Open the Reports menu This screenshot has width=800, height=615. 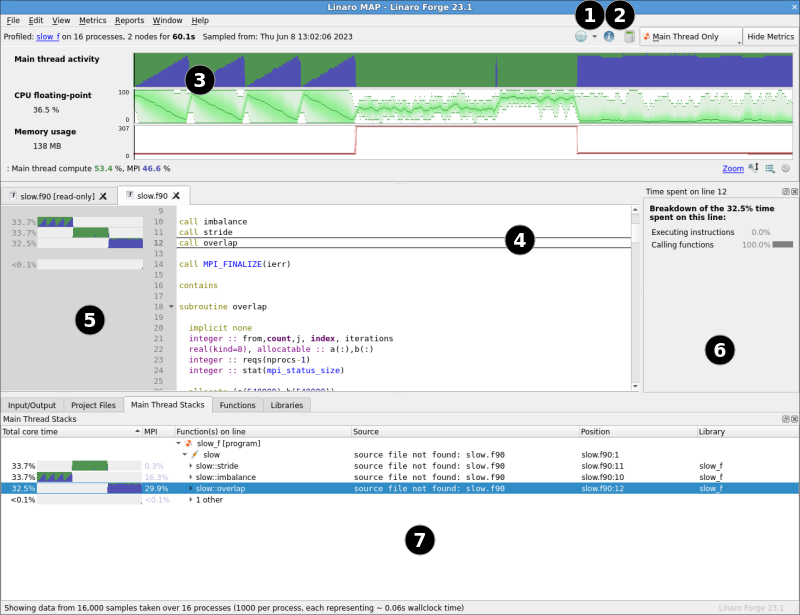point(130,20)
